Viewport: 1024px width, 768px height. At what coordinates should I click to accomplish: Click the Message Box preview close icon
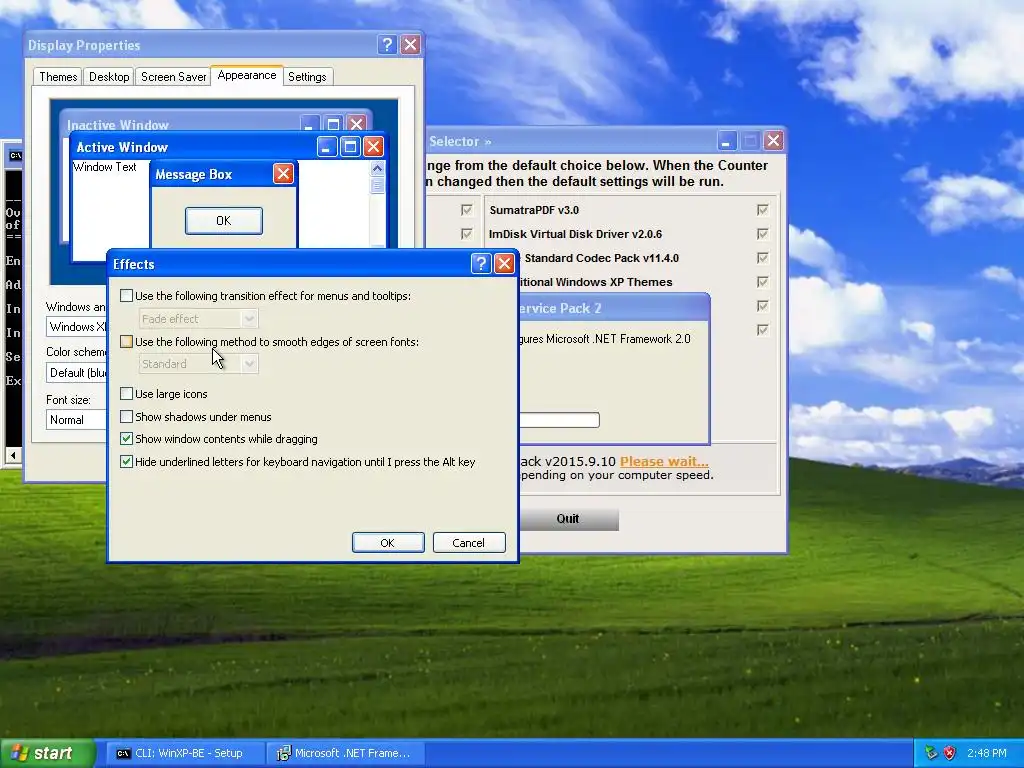pyautogui.click(x=283, y=174)
